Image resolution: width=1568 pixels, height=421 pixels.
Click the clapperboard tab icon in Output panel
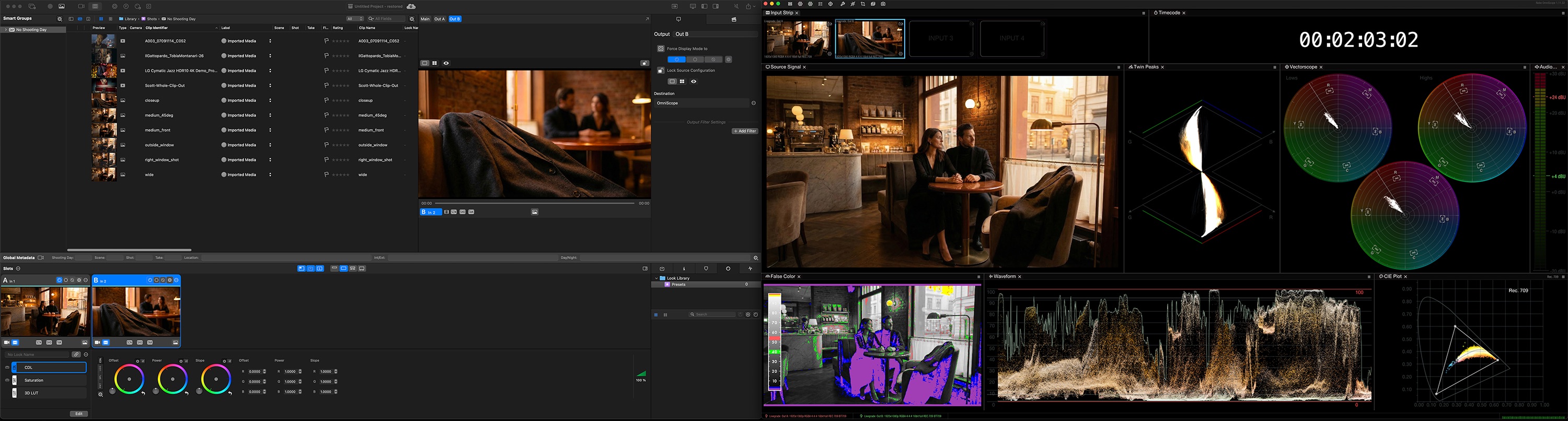[x=733, y=19]
